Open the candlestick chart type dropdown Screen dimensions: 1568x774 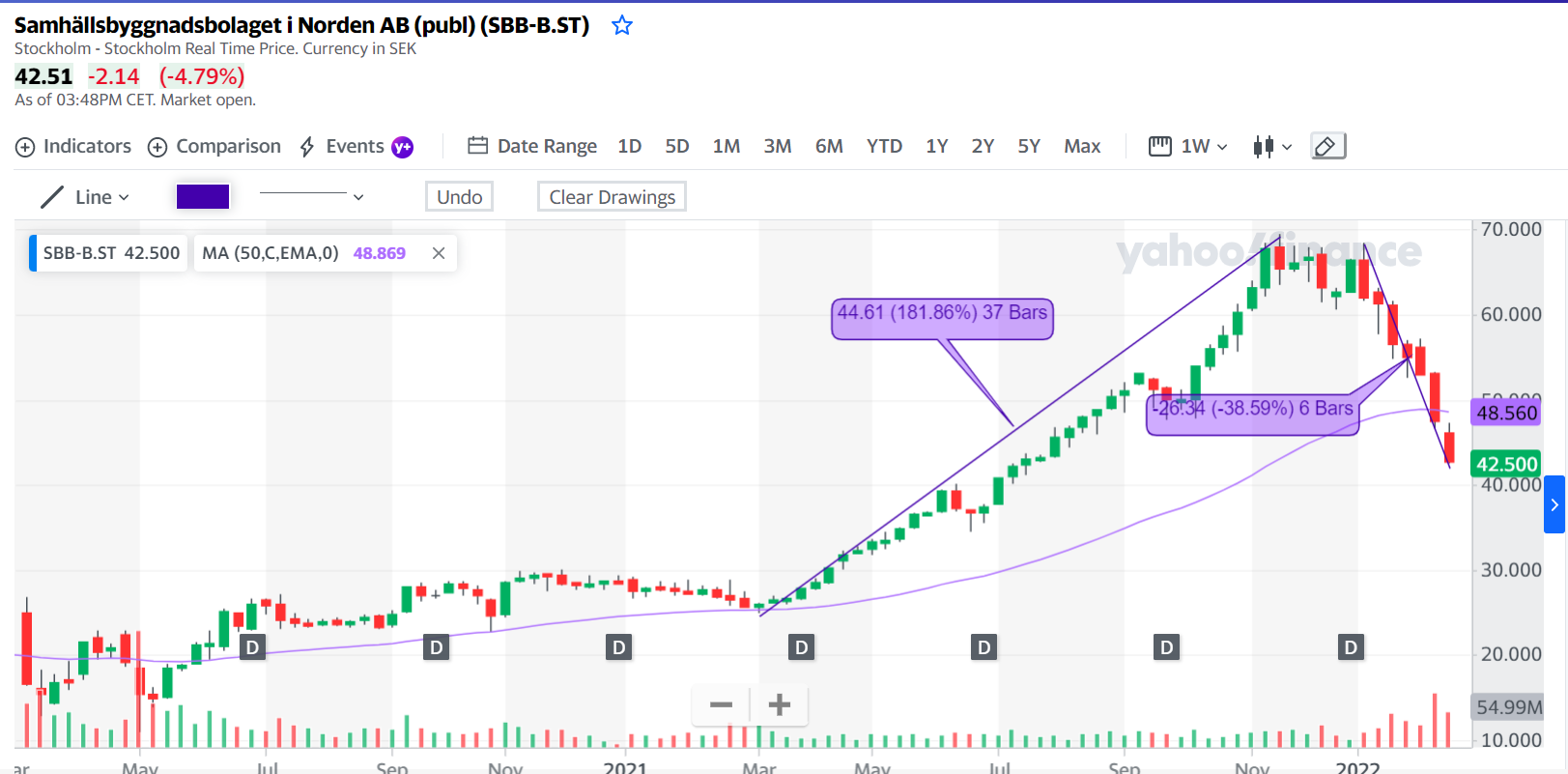pyautogui.click(x=1272, y=147)
